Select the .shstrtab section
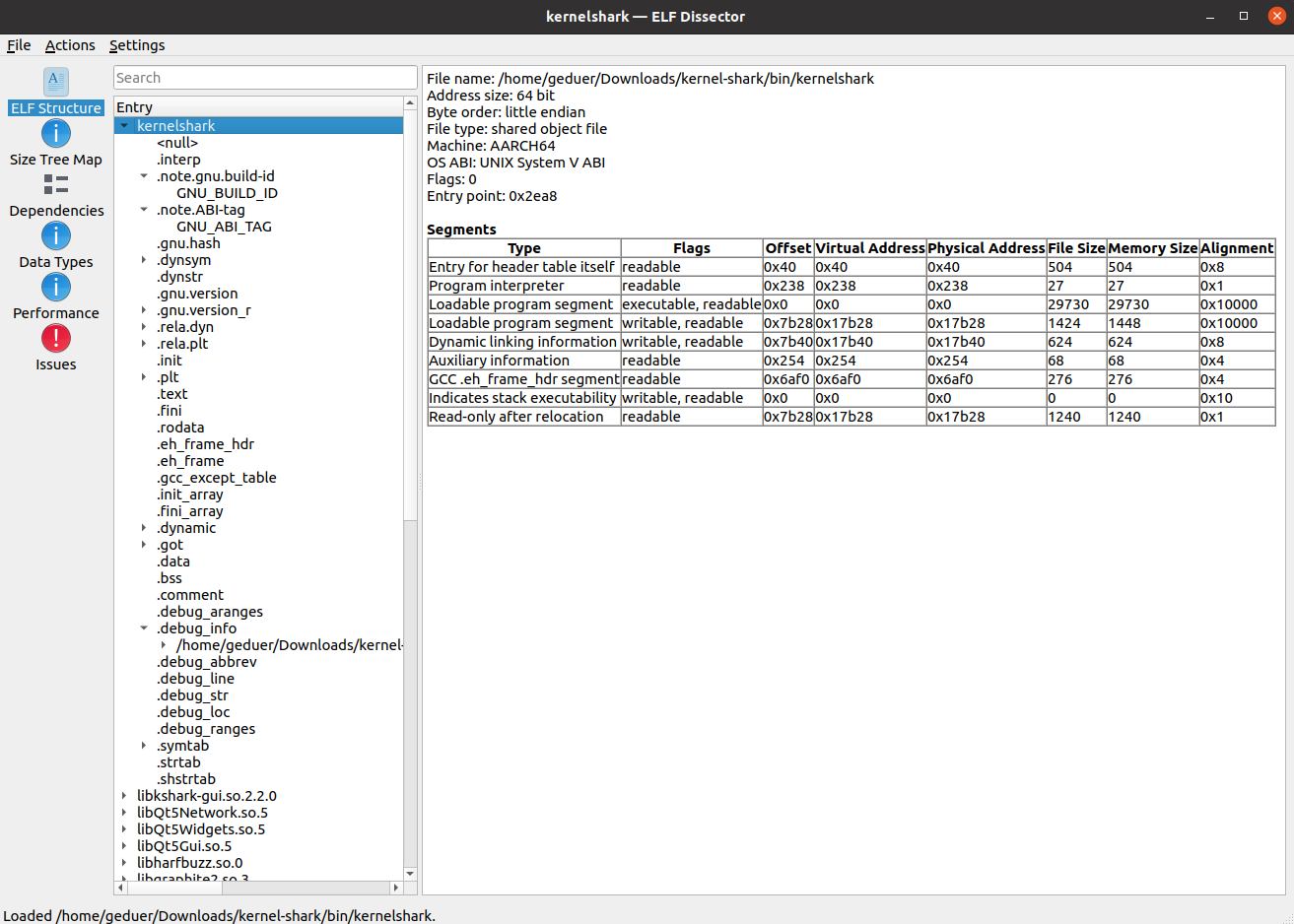 pyautogui.click(x=185, y=779)
